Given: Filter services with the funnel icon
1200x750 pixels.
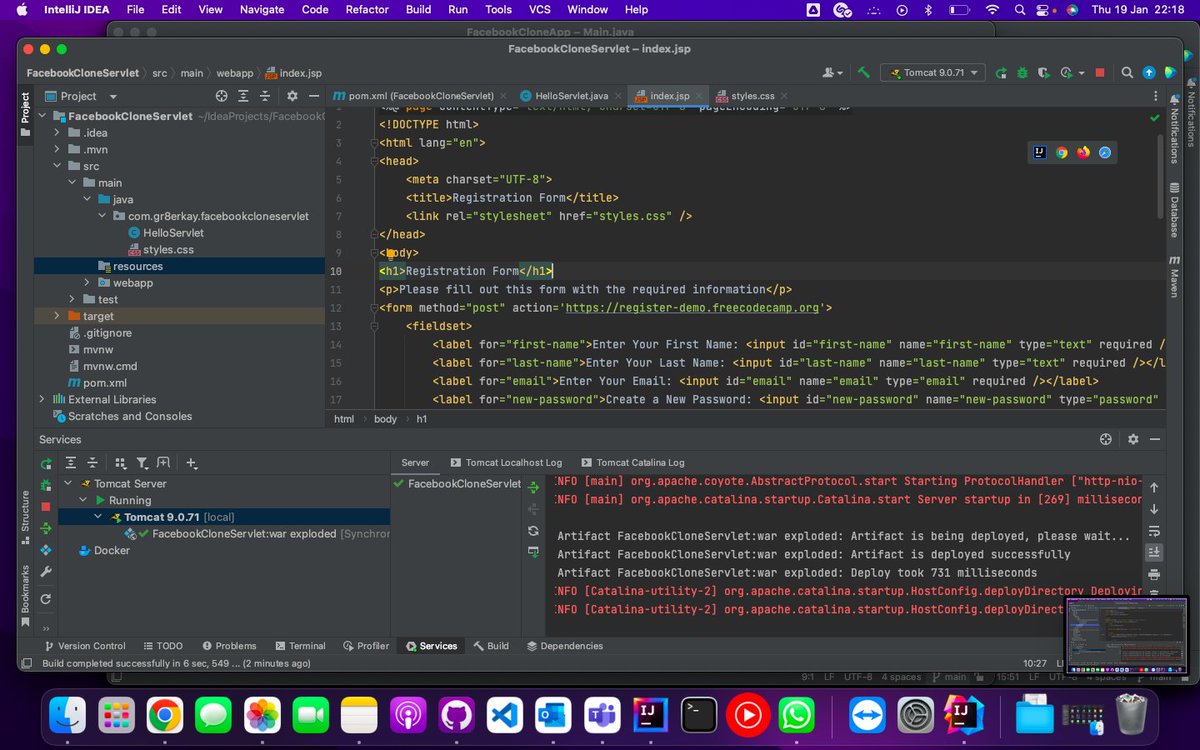Looking at the screenshot, I should click(x=141, y=462).
